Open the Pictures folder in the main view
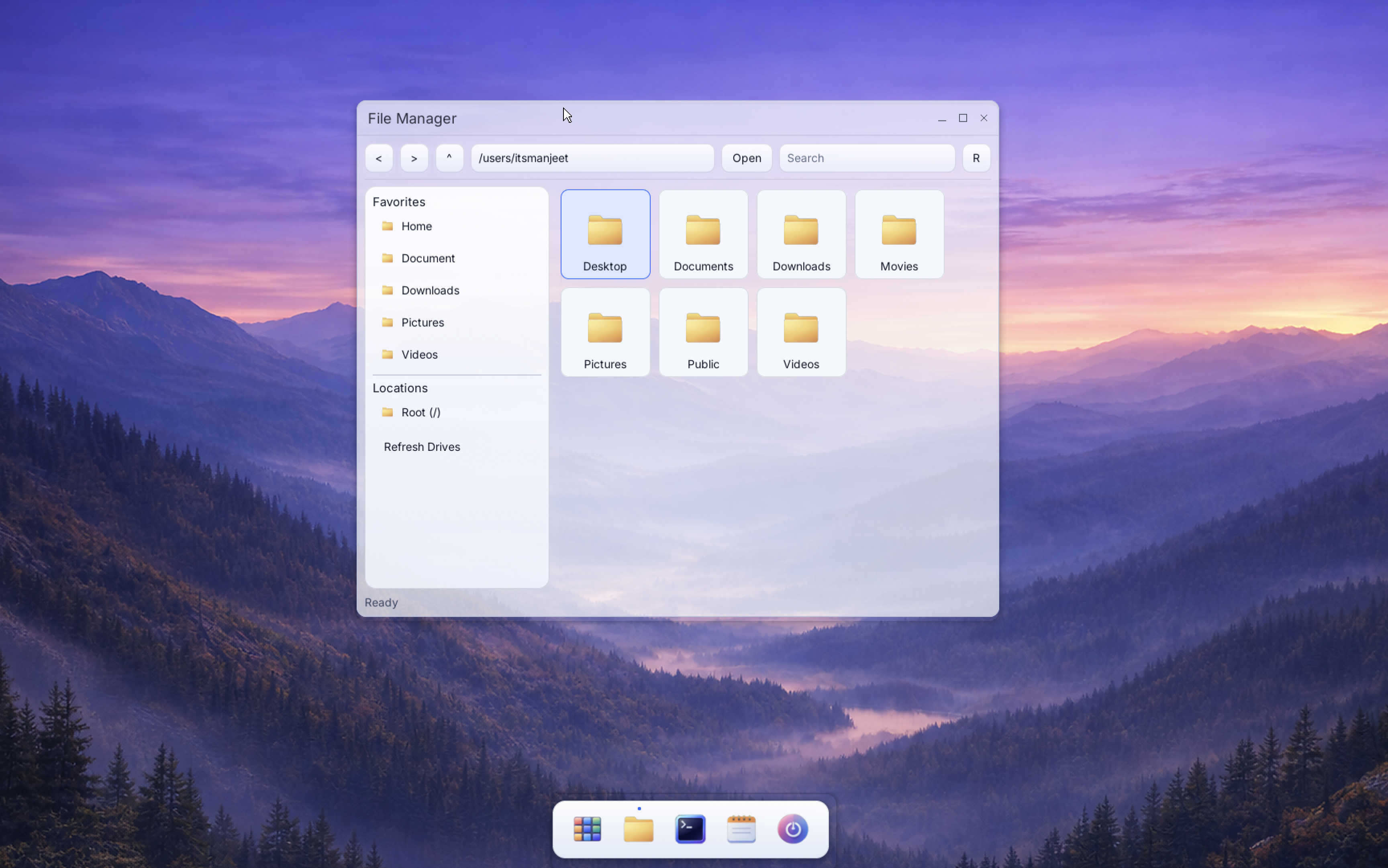 (604, 332)
